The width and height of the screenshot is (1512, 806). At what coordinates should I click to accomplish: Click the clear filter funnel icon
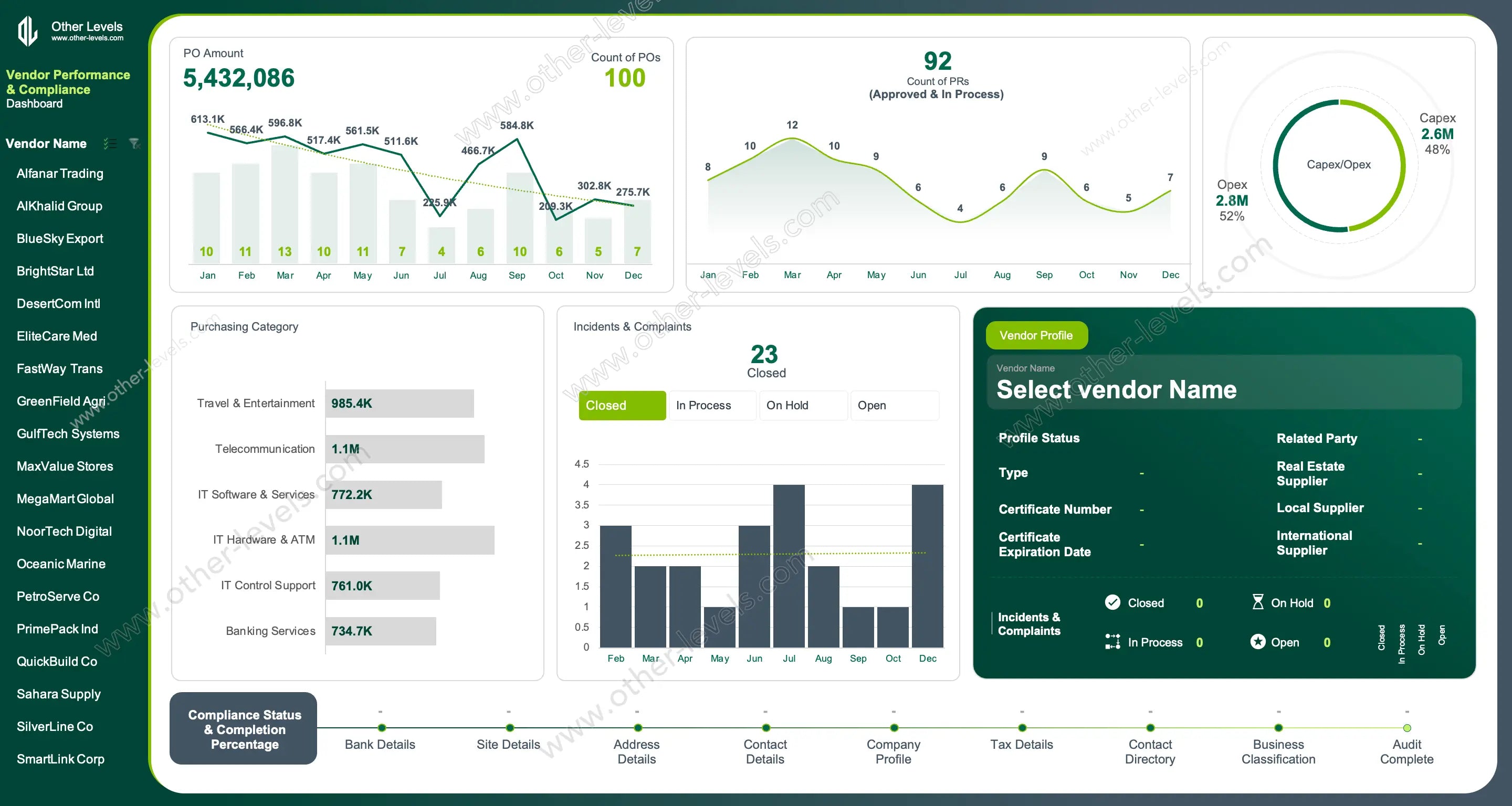click(134, 143)
